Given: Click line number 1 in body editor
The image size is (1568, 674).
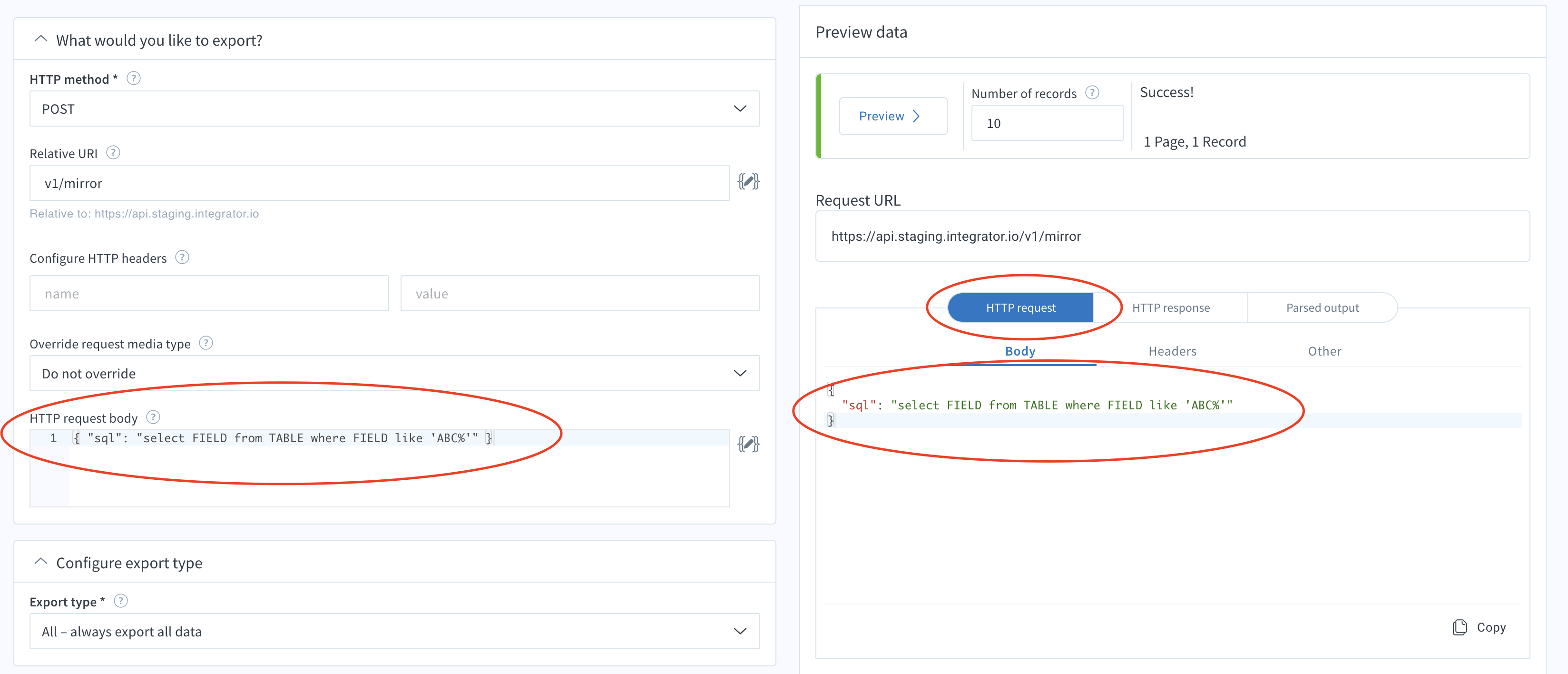Looking at the screenshot, I should (54, 438).
